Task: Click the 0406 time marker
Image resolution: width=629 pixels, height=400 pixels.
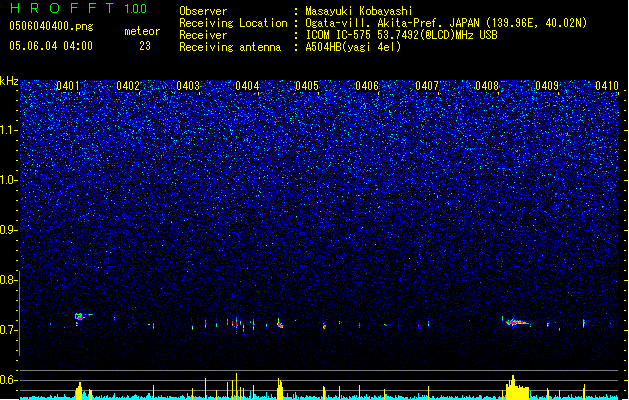Action: [367, 86]
